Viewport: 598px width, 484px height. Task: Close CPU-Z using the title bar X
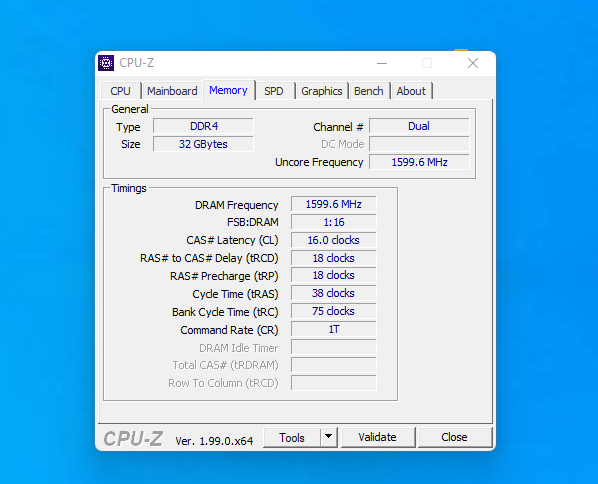point(473,63)
